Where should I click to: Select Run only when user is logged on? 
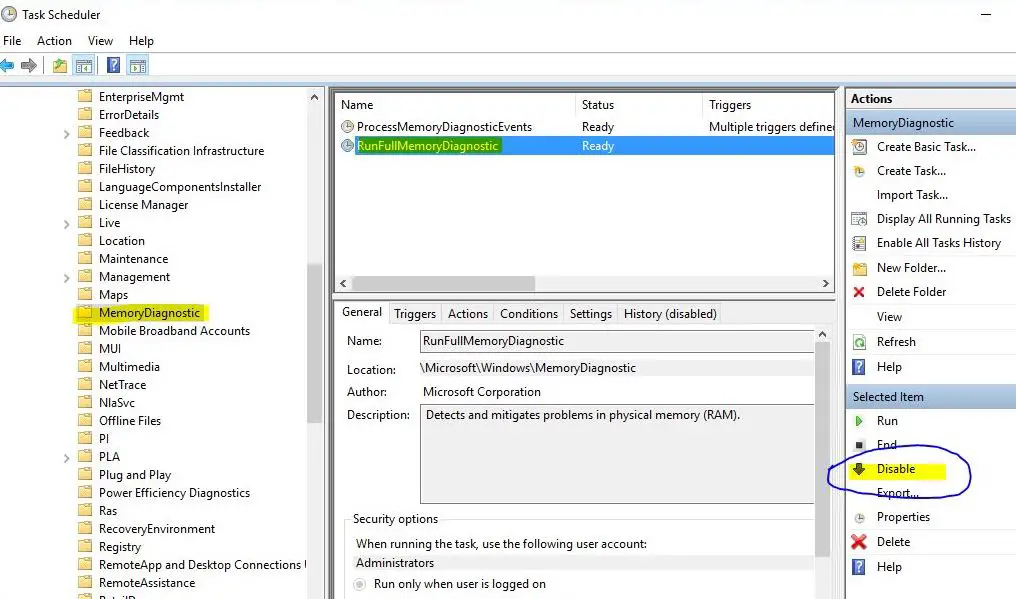pyautogui.click(x=360, y=584)
